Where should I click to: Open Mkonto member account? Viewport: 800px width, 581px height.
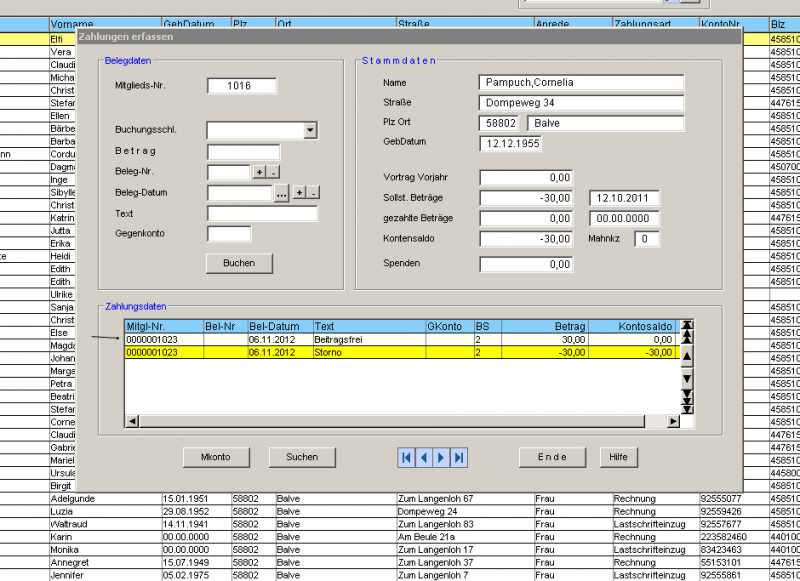click(216, 457)
